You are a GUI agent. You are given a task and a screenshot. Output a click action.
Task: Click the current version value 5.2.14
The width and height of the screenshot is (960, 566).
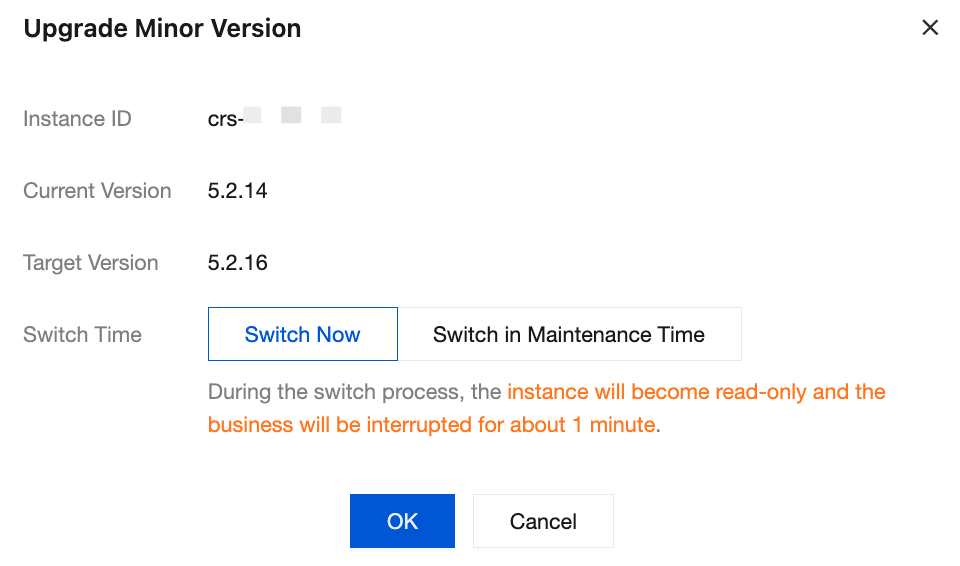pyautogui.click(x=238, y=191)
